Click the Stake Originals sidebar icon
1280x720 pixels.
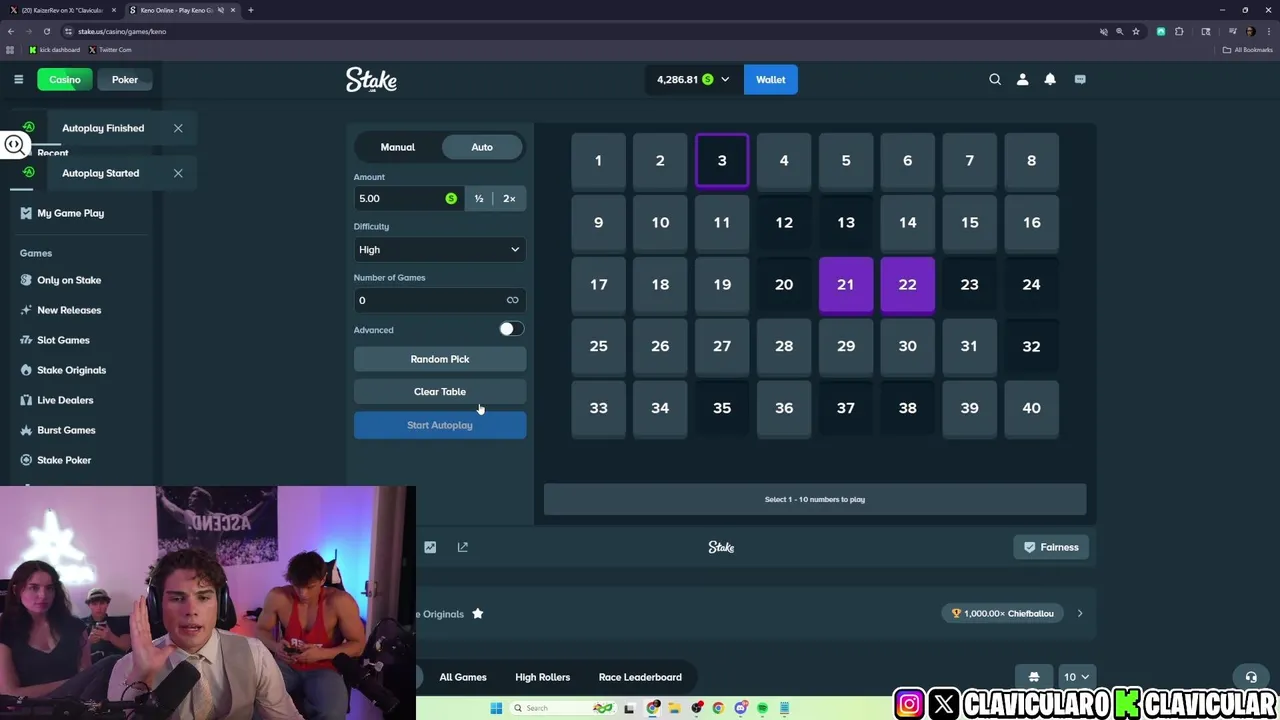tap(26, 370)
